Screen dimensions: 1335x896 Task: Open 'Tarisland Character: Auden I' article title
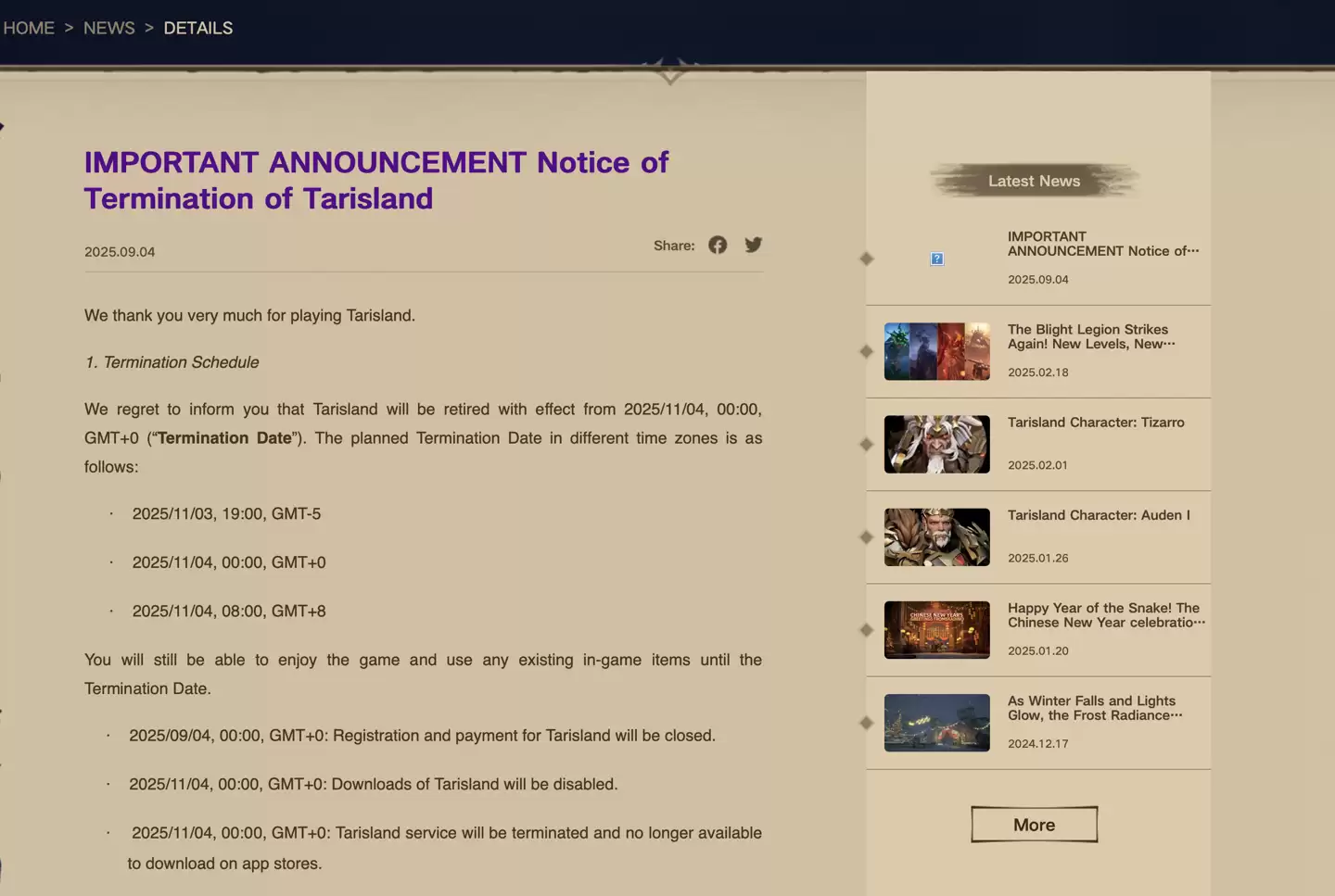[x=1098, y=515]
